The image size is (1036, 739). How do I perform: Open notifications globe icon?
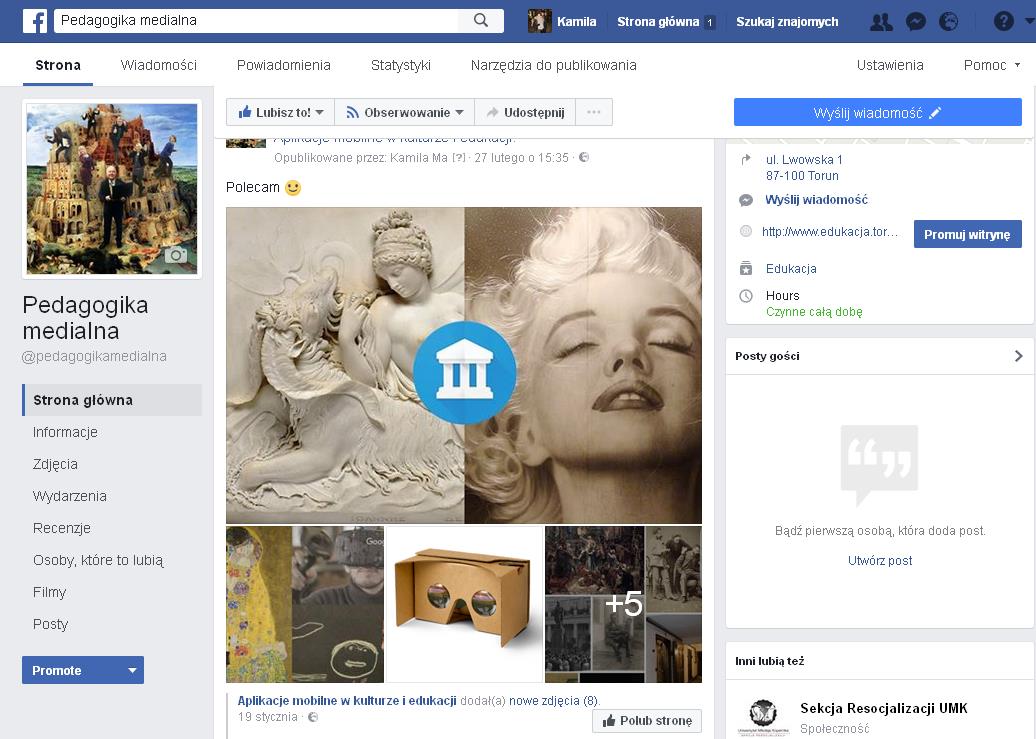(949, 21)
